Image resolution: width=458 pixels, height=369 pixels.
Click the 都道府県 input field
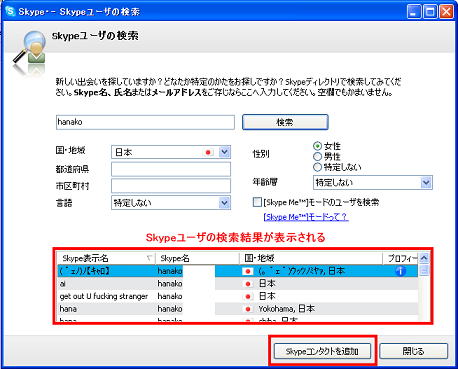tap(171, 169)
